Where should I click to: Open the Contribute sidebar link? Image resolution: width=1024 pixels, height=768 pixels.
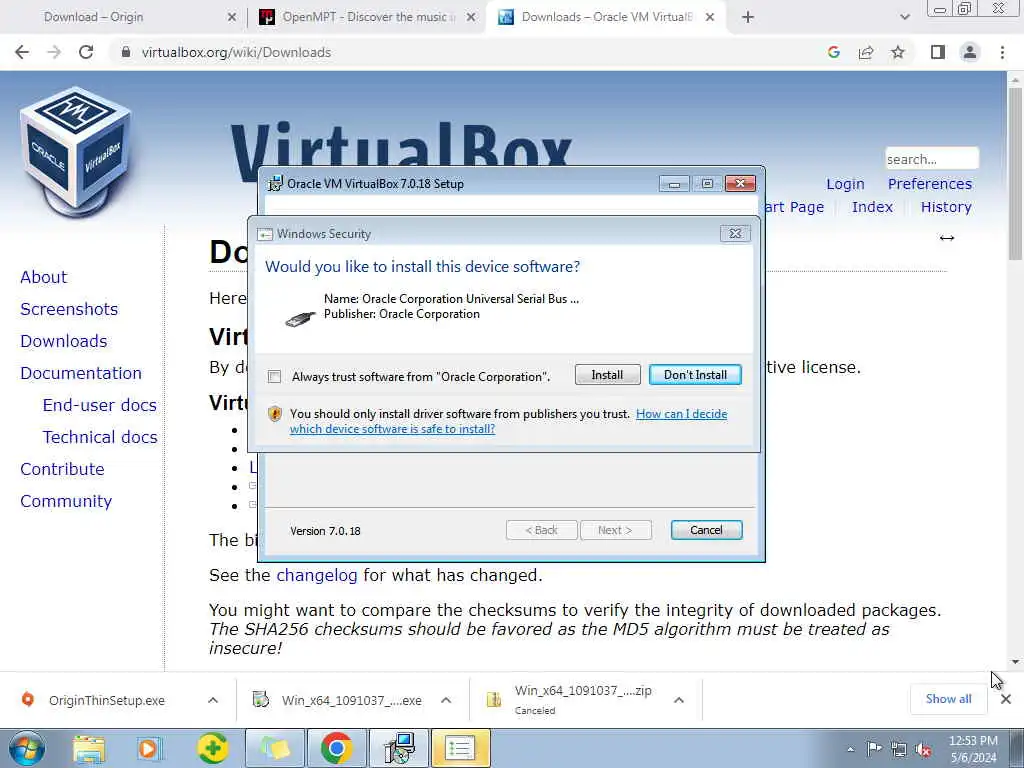tap(62, 469)
